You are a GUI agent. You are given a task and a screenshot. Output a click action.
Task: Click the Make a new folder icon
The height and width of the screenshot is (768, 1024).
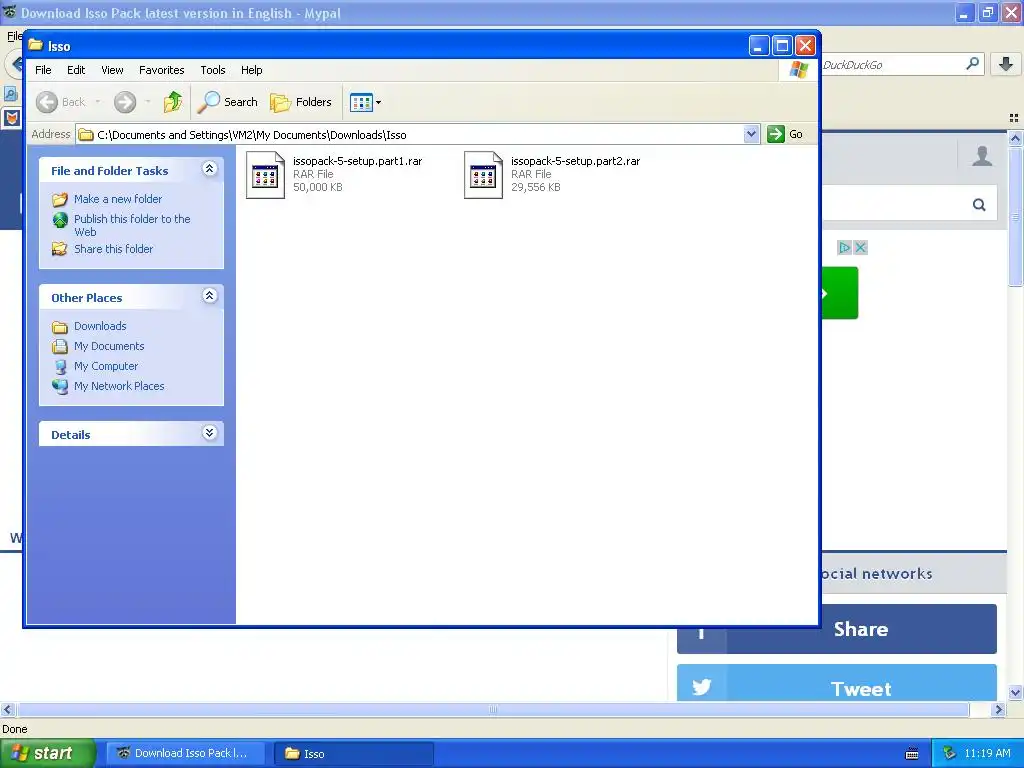tap(60, 199)
